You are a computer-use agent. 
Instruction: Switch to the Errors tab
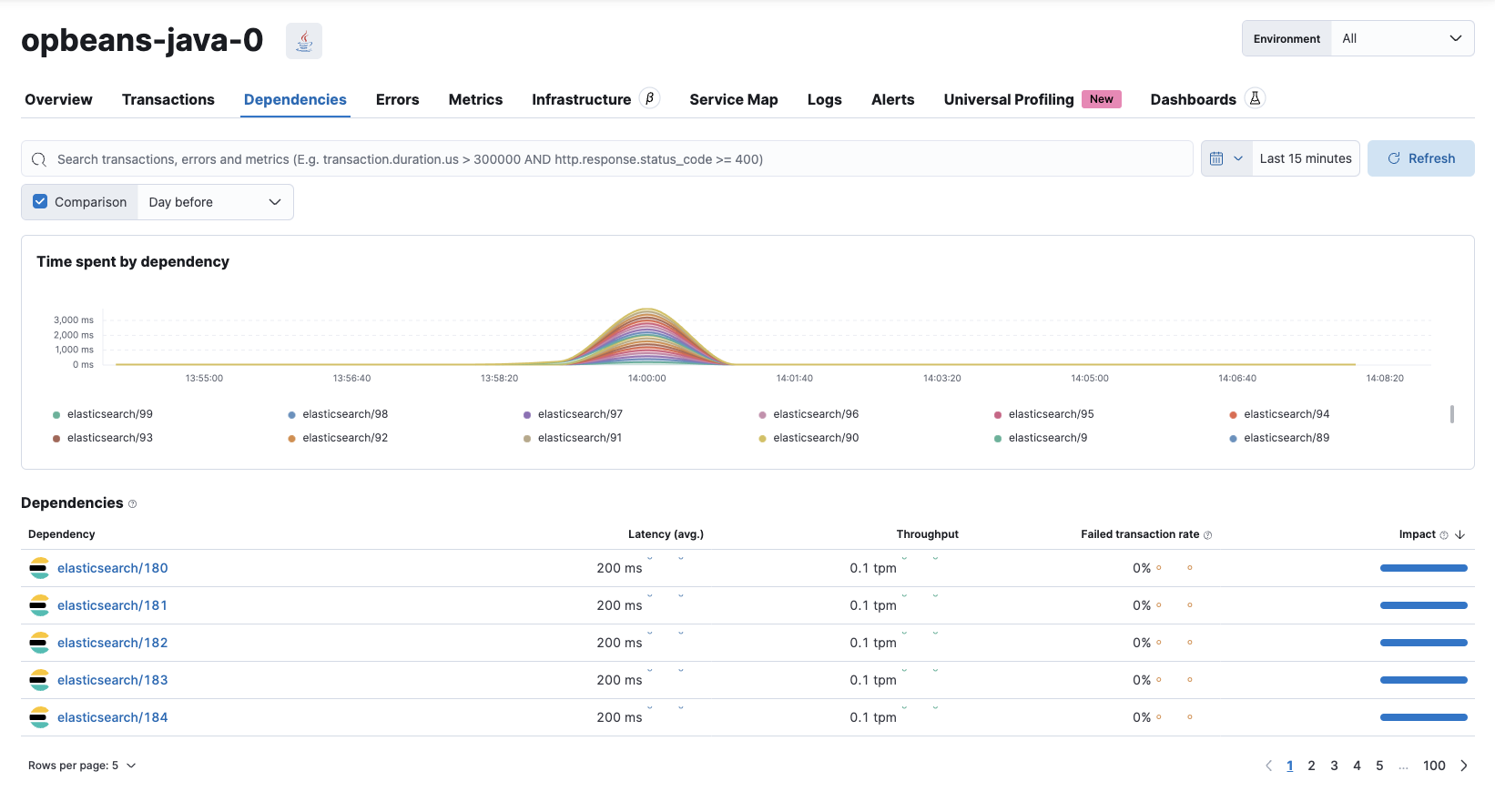click(398, 99)
